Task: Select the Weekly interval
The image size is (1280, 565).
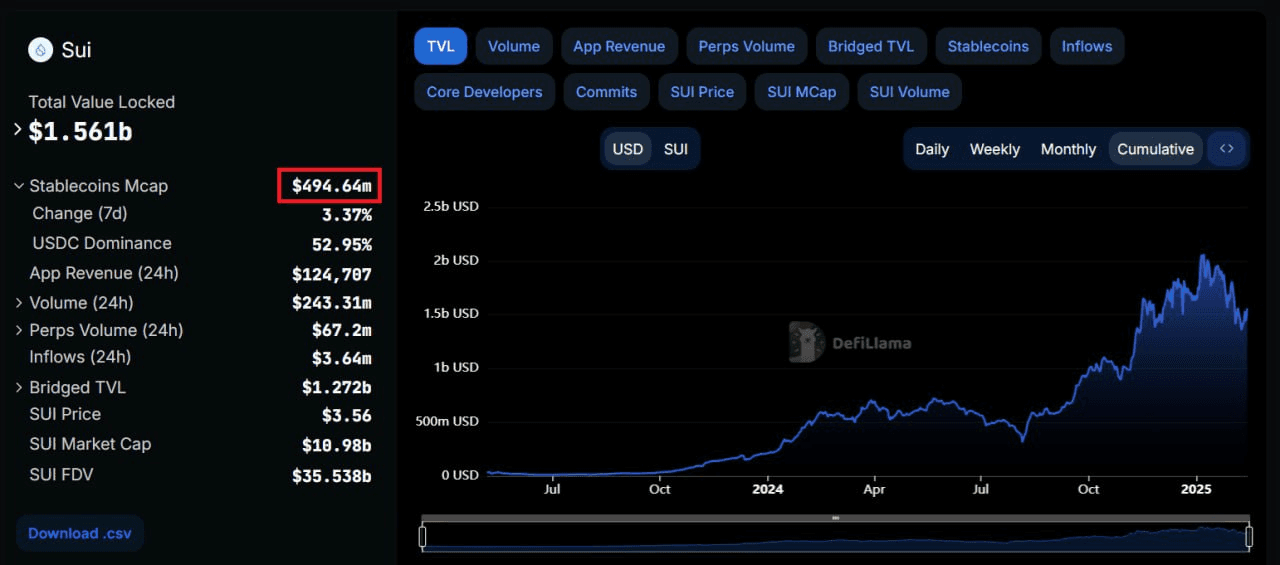Action: click(995, 149)
